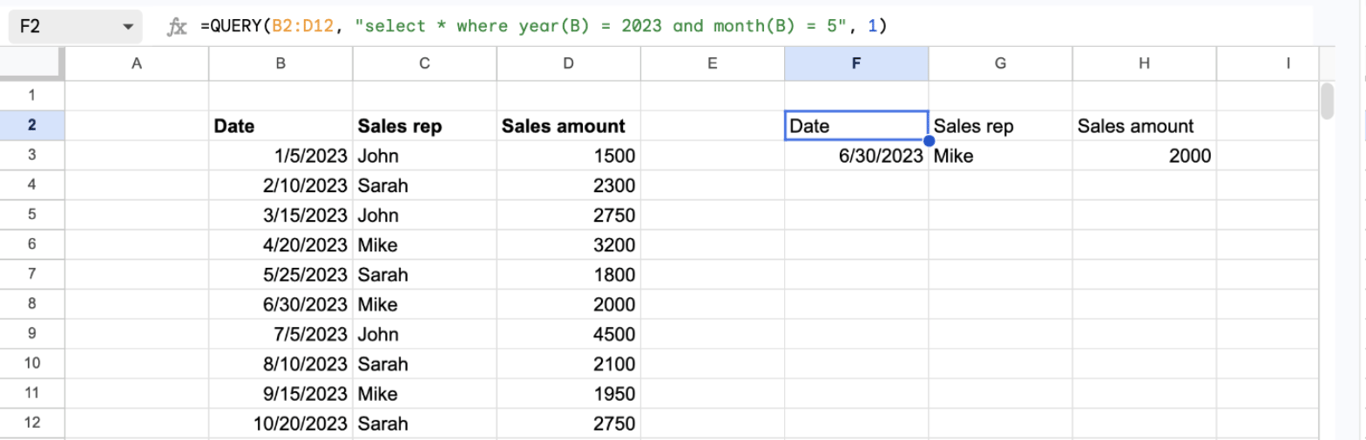Select column C header
Viewport: 1366px width, 440px height.
click(x=425, y=63)
